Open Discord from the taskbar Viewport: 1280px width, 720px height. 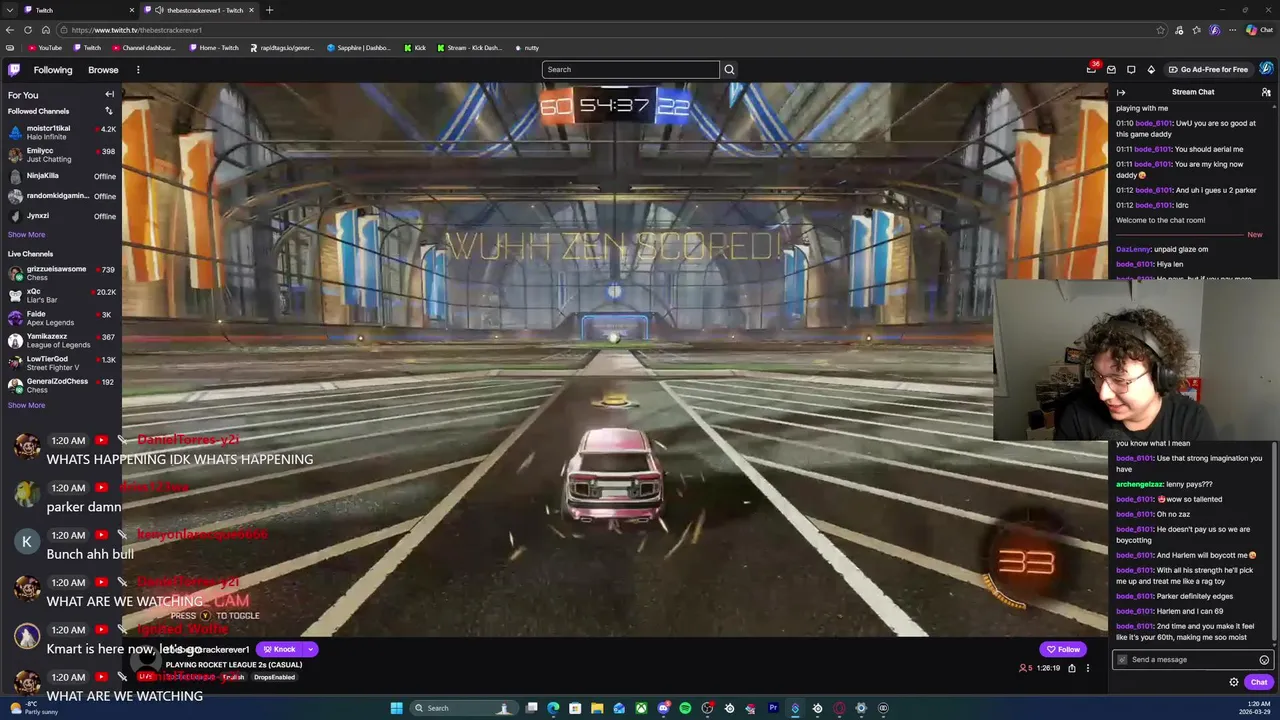coord(663,708)
